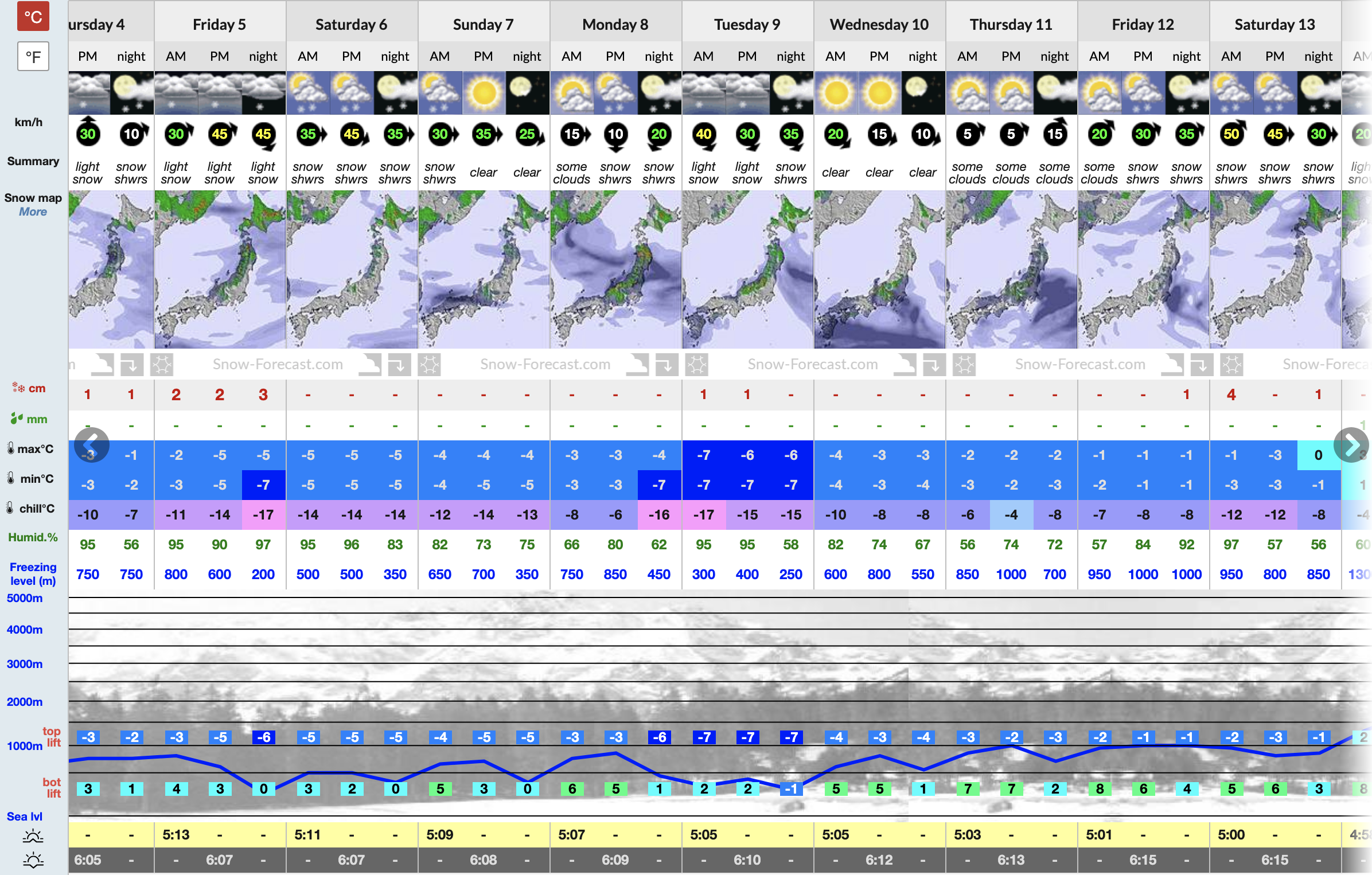Click Wednesday 10 AM clear sun icon
The height and width of the screenshot is (875, 1372).
pyautogui.click(x=836, y=92)
